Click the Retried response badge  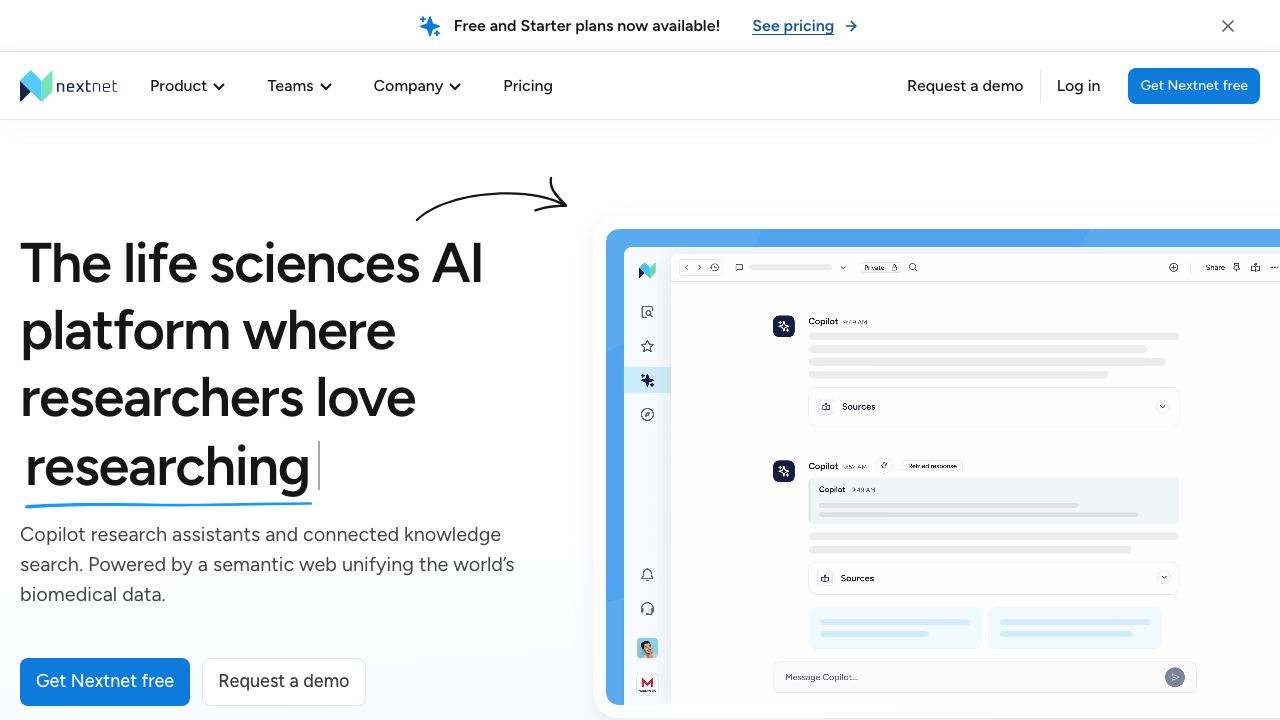[932, 466]
